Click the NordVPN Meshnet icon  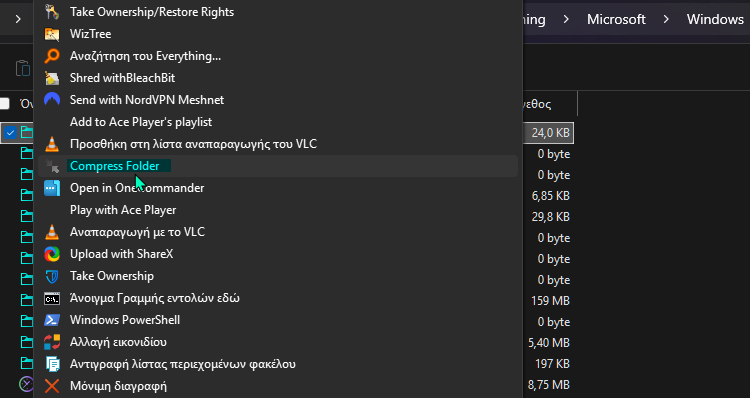tap(52, 100)
